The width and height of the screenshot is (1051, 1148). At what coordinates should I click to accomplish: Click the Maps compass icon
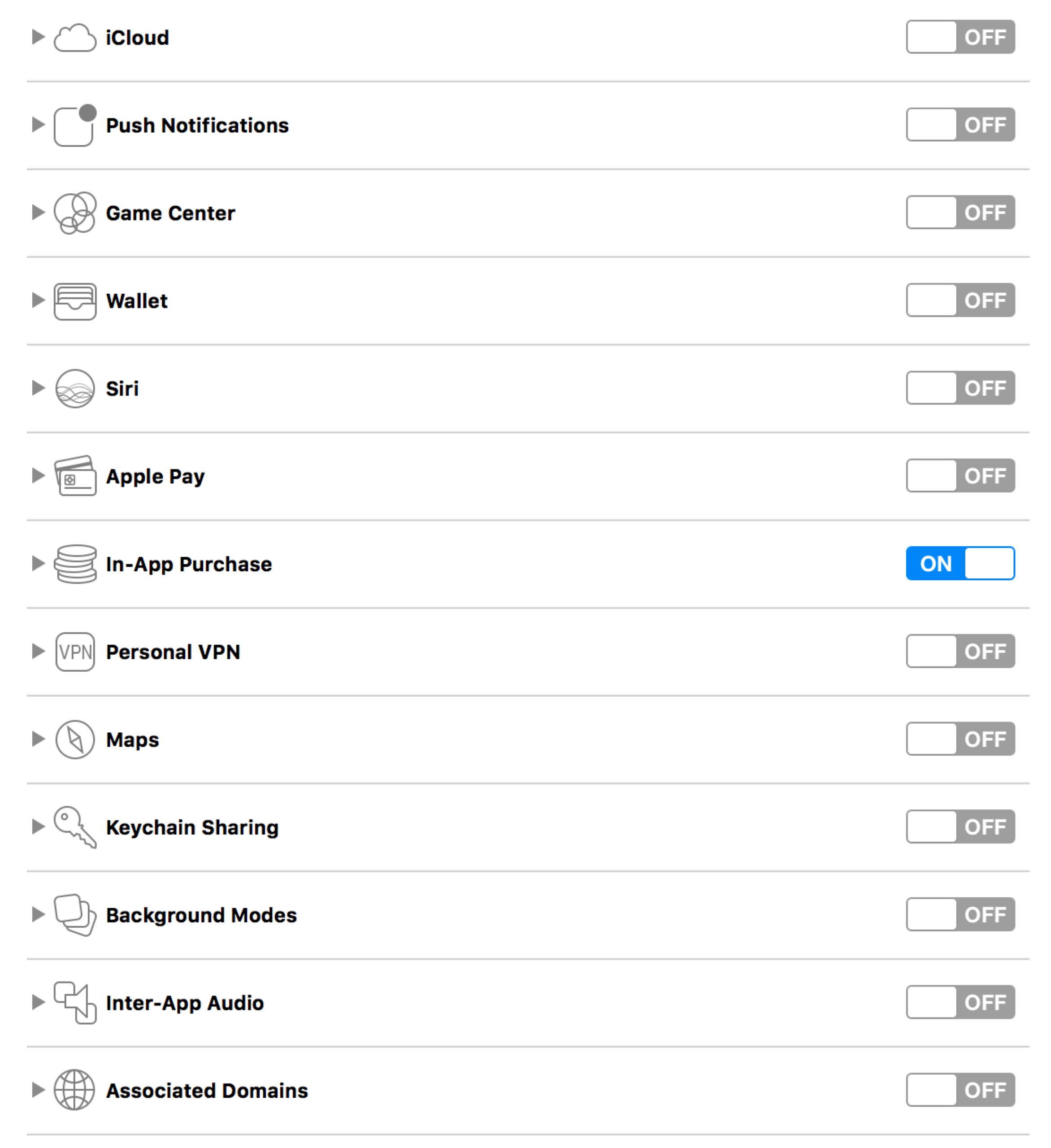coord(74,739)
